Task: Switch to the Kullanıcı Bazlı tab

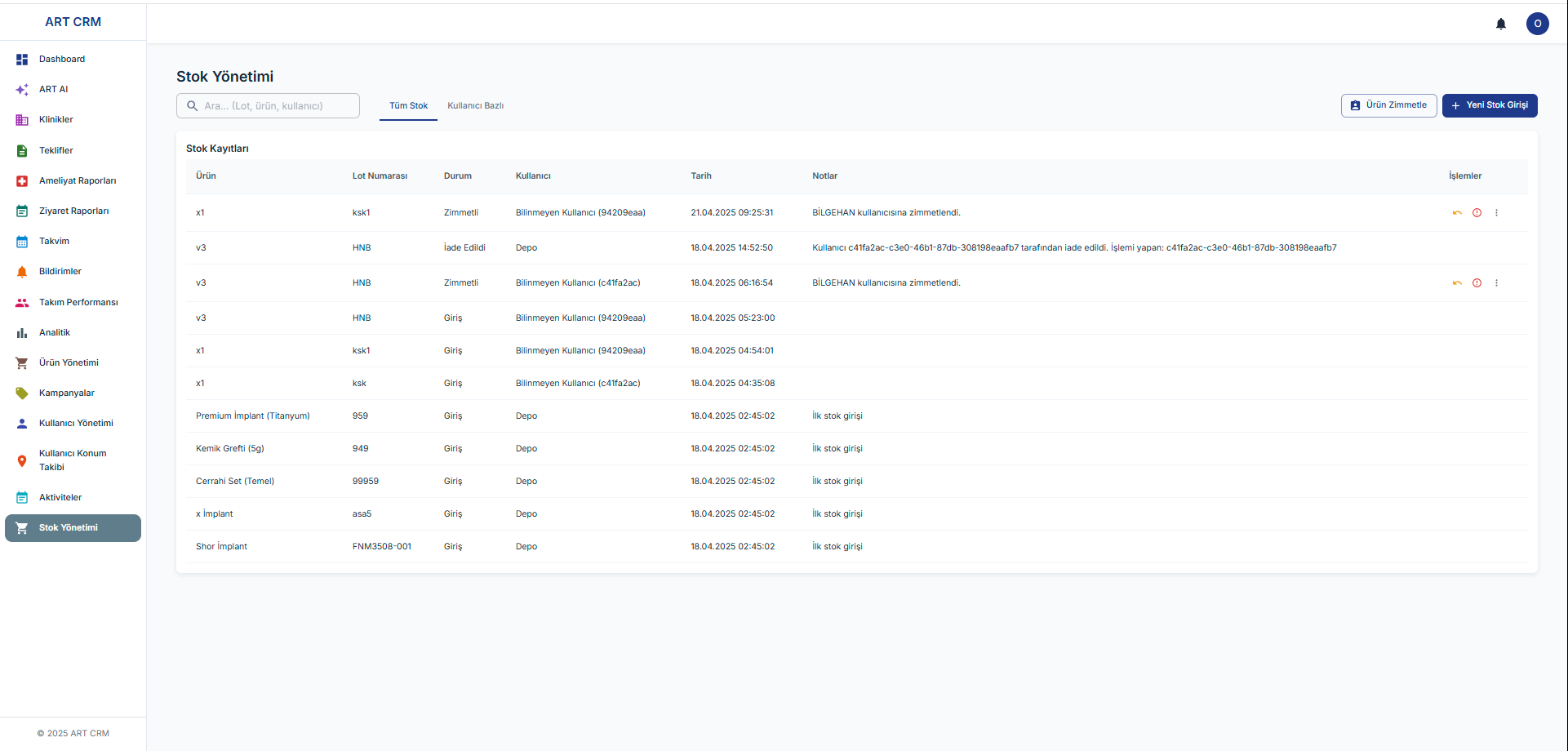Action: click(x=475, y=106)
